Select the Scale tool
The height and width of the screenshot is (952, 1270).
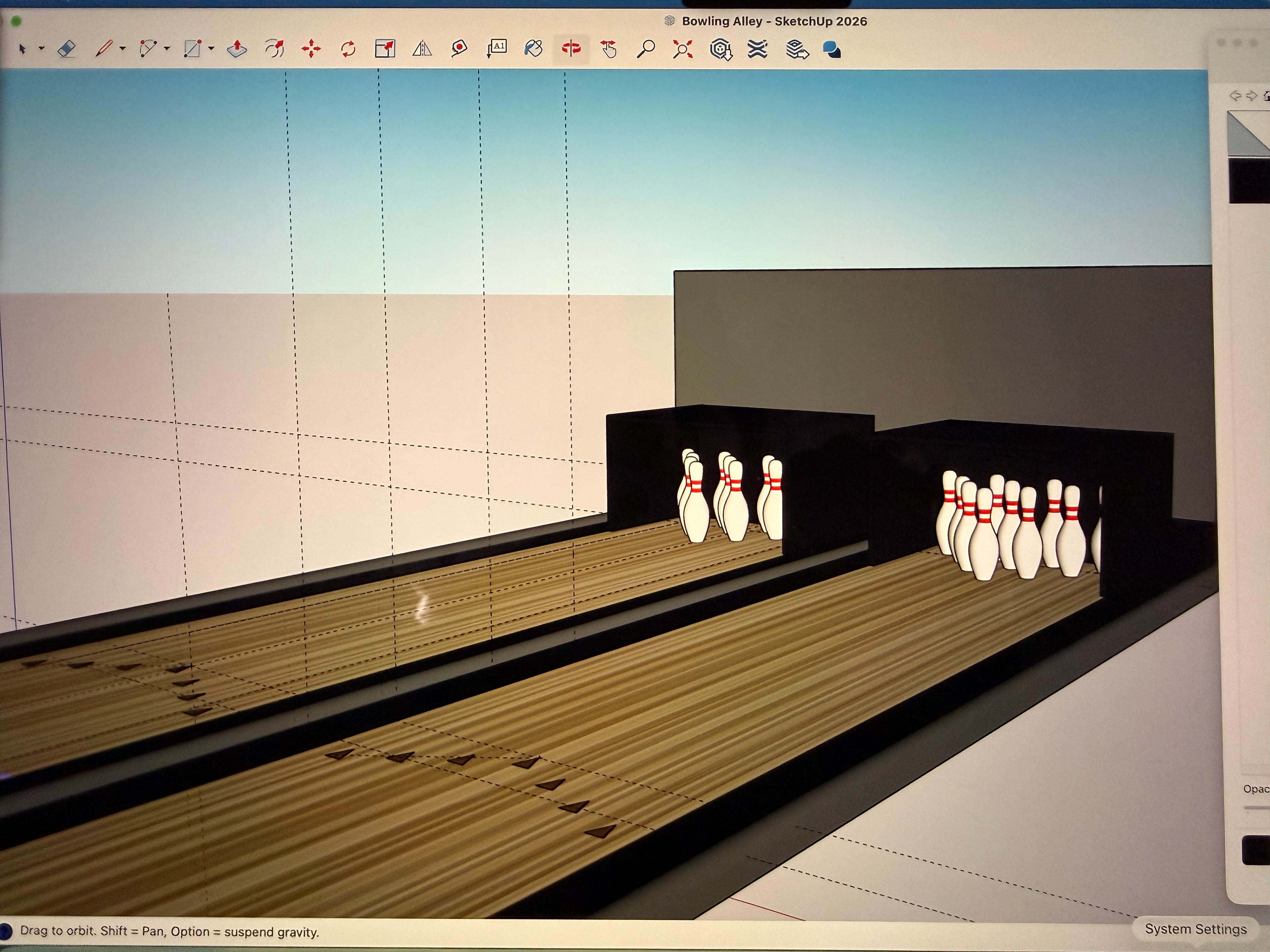(385, 49)
